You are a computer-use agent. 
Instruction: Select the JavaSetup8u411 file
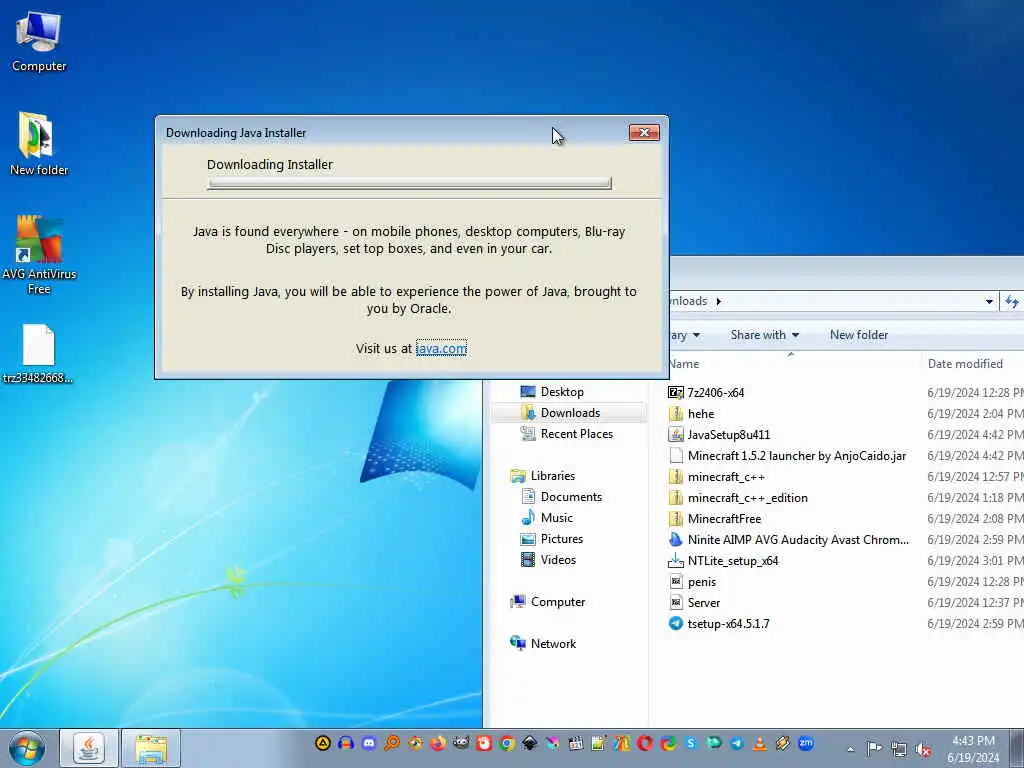(x=720, y=434)
